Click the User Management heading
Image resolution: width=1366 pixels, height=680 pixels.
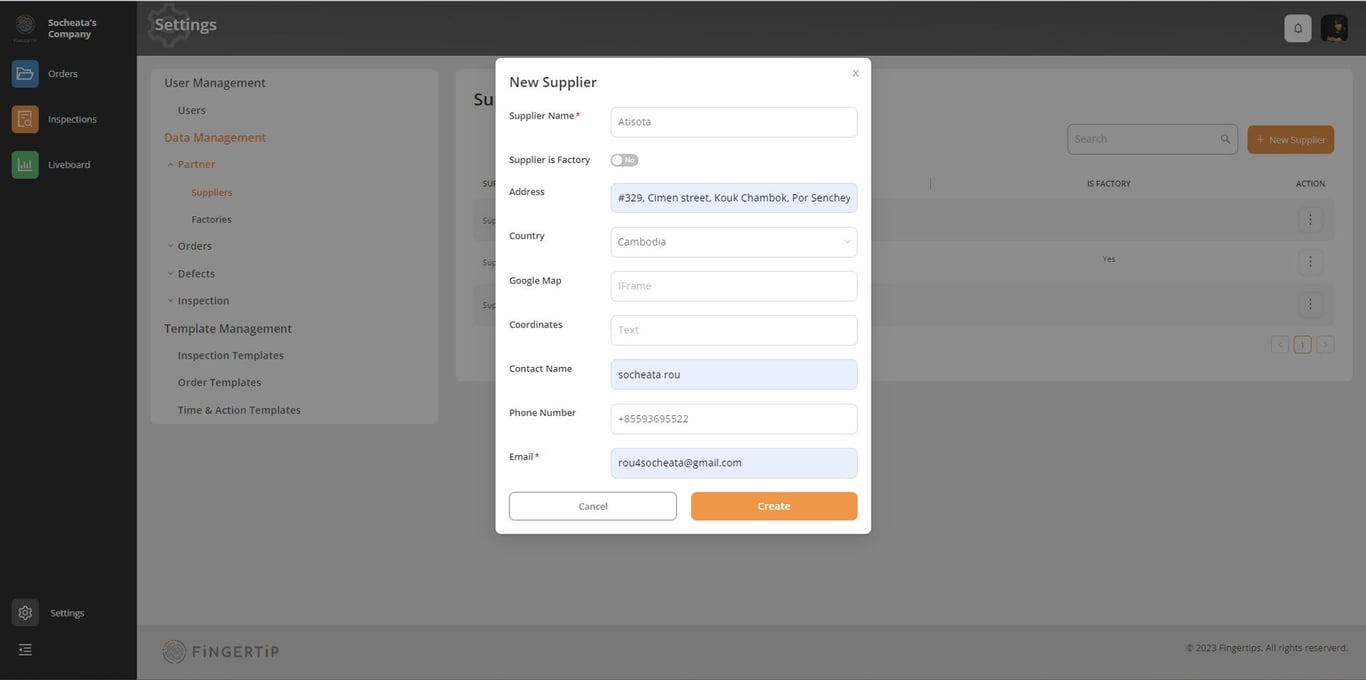click(x=215, y=83)
